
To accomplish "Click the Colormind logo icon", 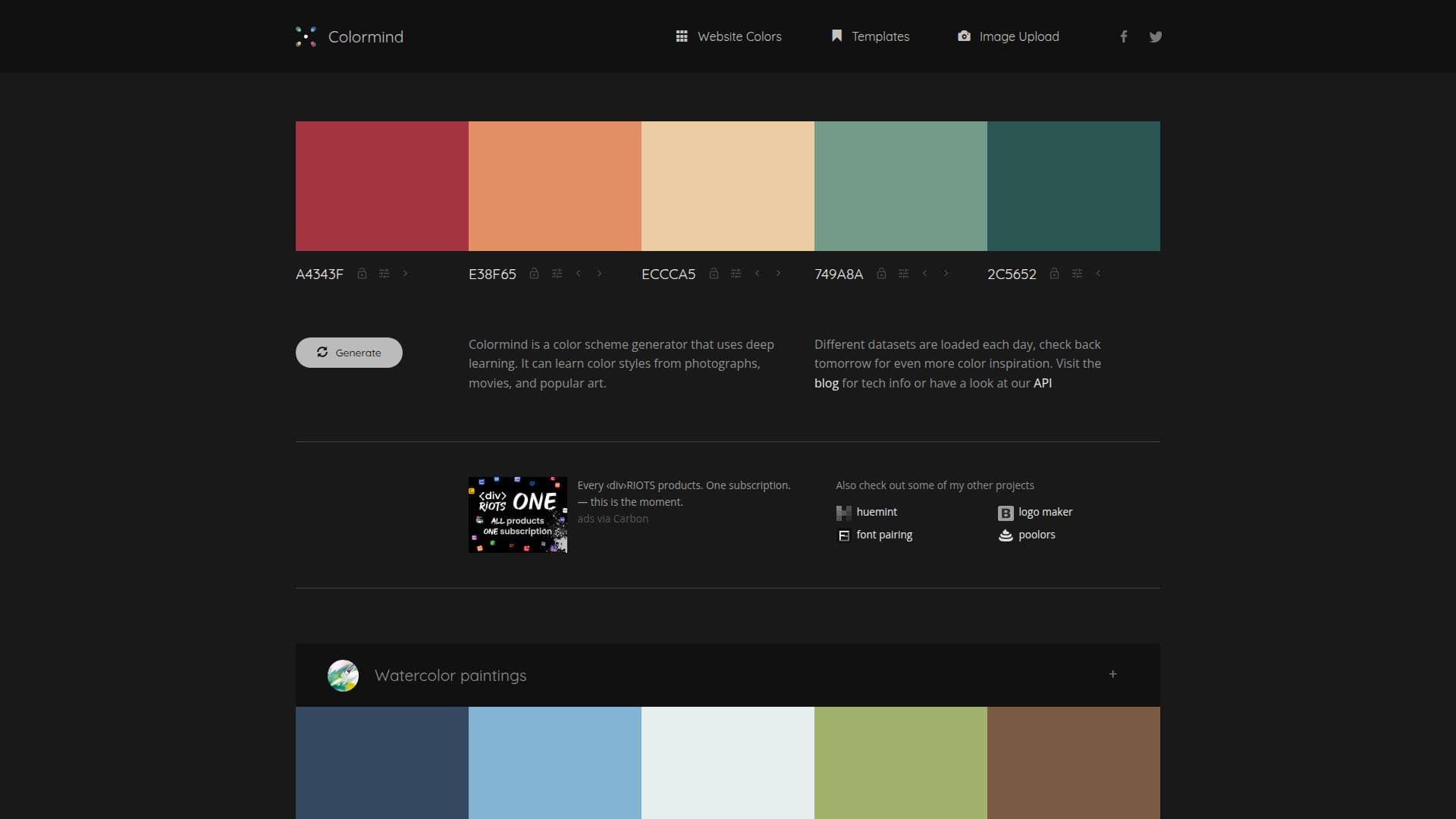I will point(306,36).
